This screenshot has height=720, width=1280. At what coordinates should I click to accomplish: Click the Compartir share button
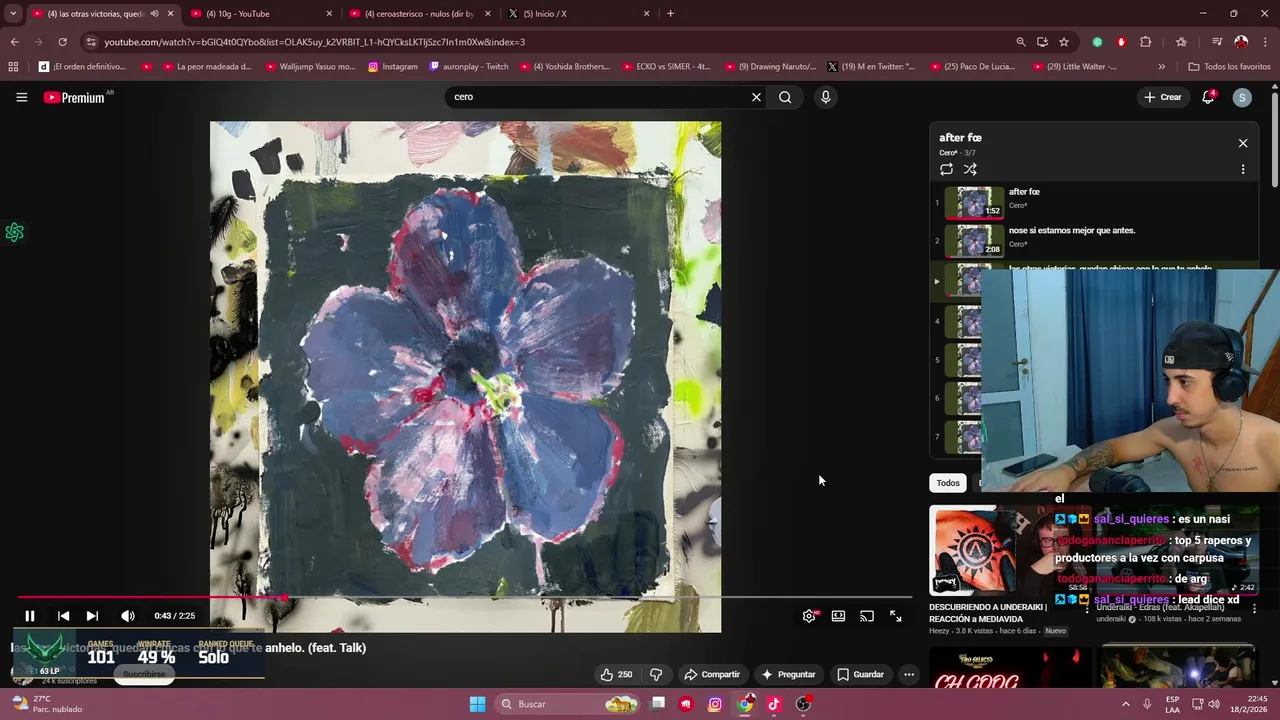712,674
